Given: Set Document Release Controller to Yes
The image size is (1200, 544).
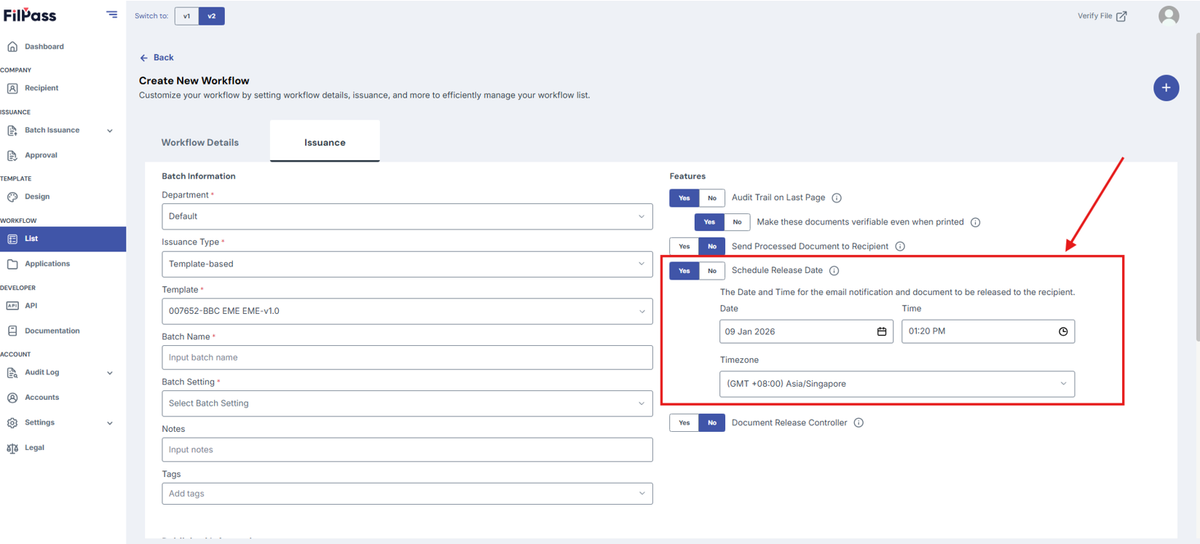Looking at the screenshot, I should [684, 423].
